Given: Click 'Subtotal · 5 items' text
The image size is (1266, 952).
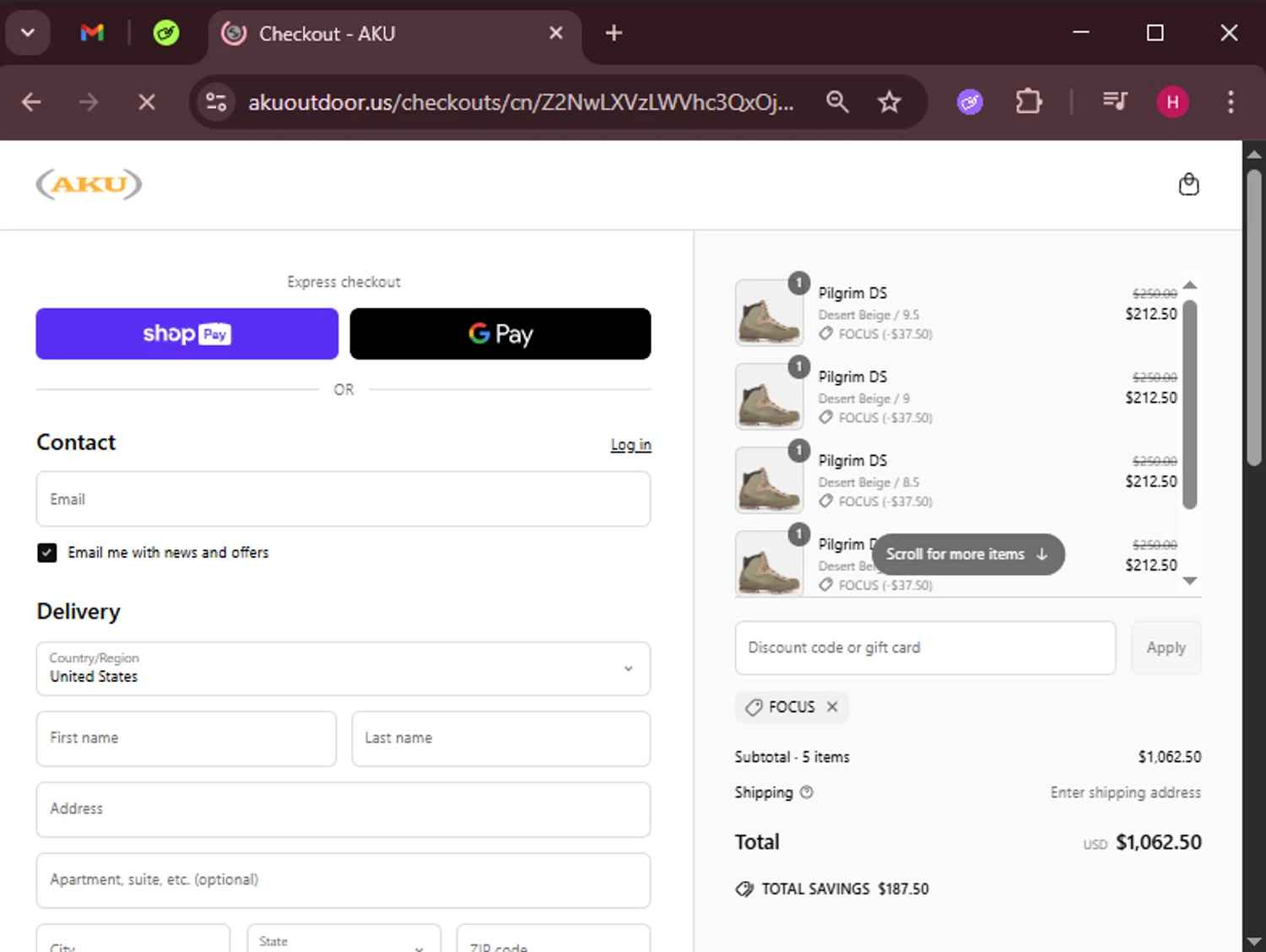Looking at the screenshot, I should tap(792, 757).
